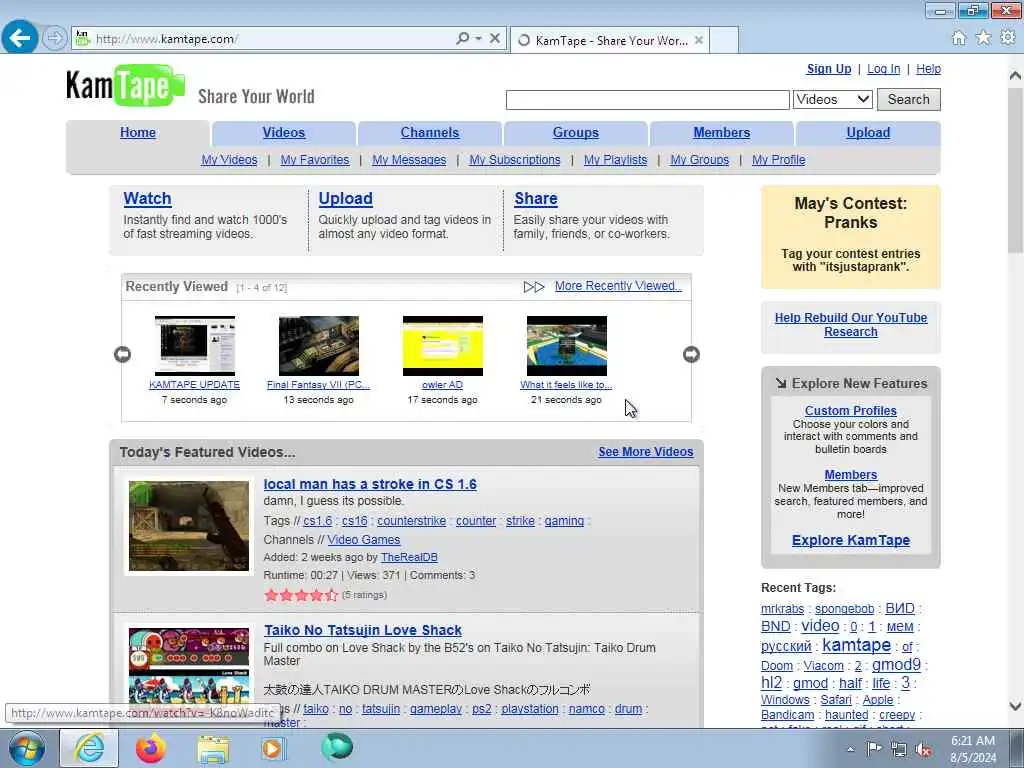1024x768 pixels.
Task: Click the Log In link
Action: coord(884,69)
